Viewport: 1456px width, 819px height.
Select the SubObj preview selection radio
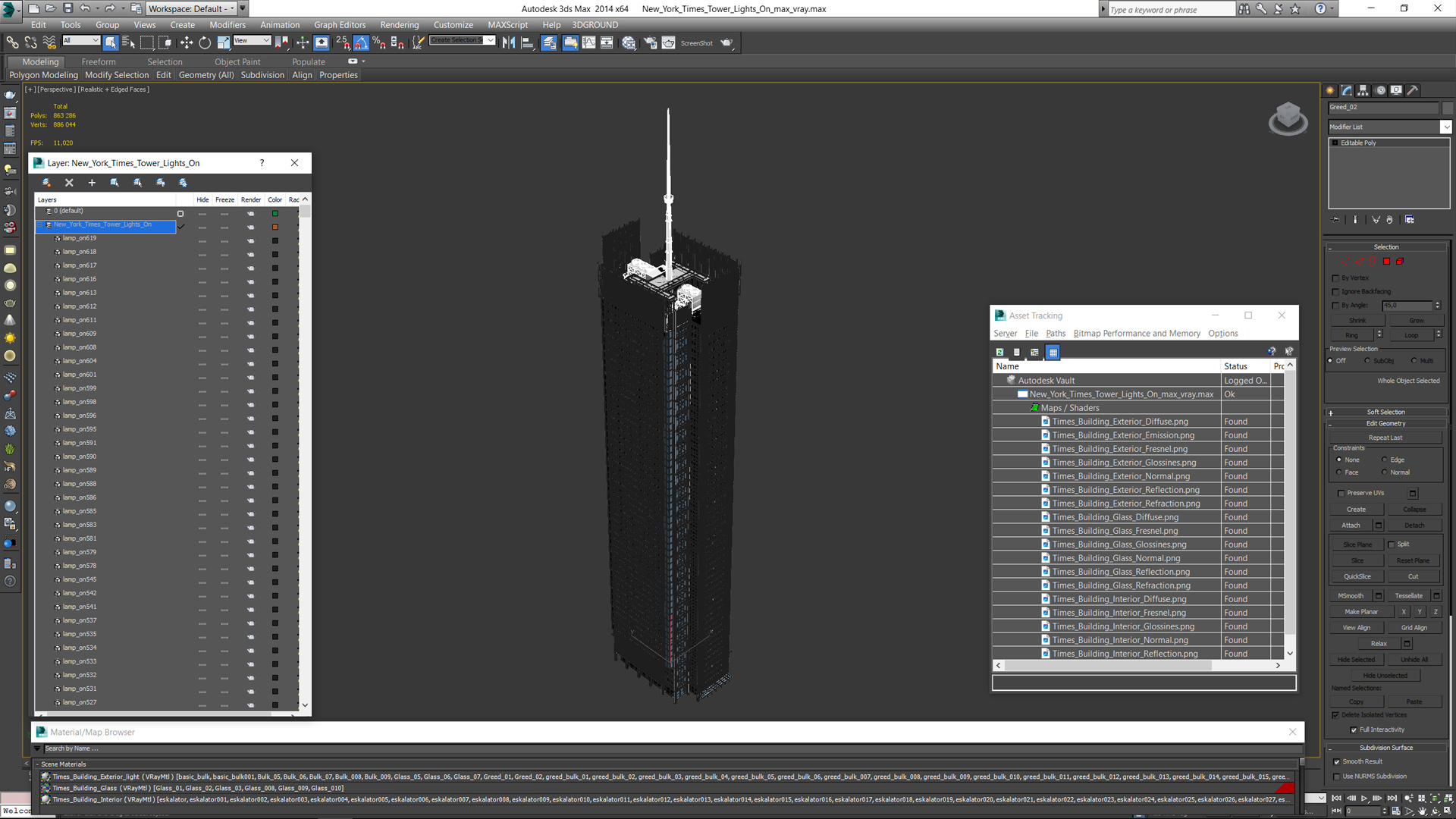coord(1368,361)
